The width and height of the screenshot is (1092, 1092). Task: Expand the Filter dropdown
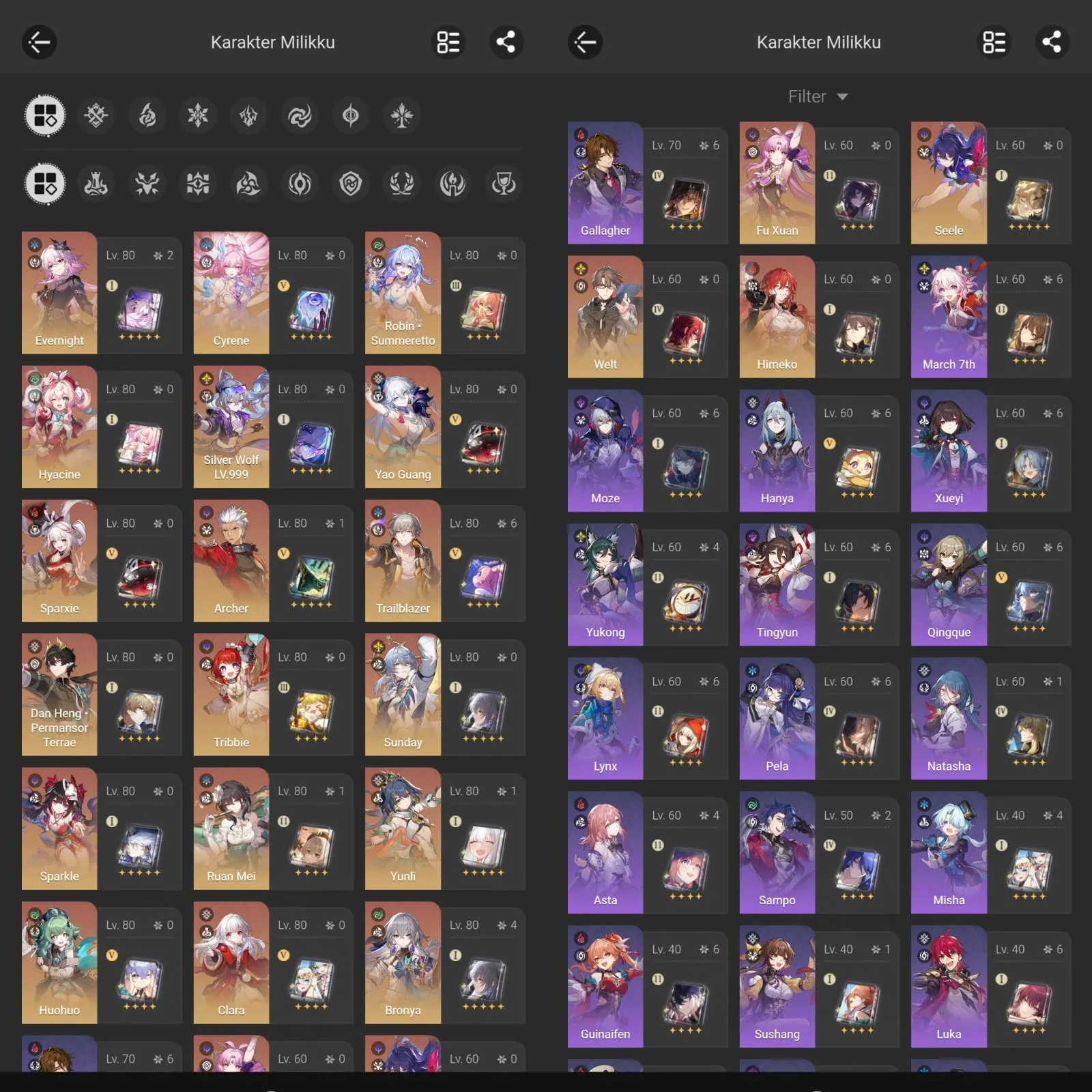pos(818,97)
